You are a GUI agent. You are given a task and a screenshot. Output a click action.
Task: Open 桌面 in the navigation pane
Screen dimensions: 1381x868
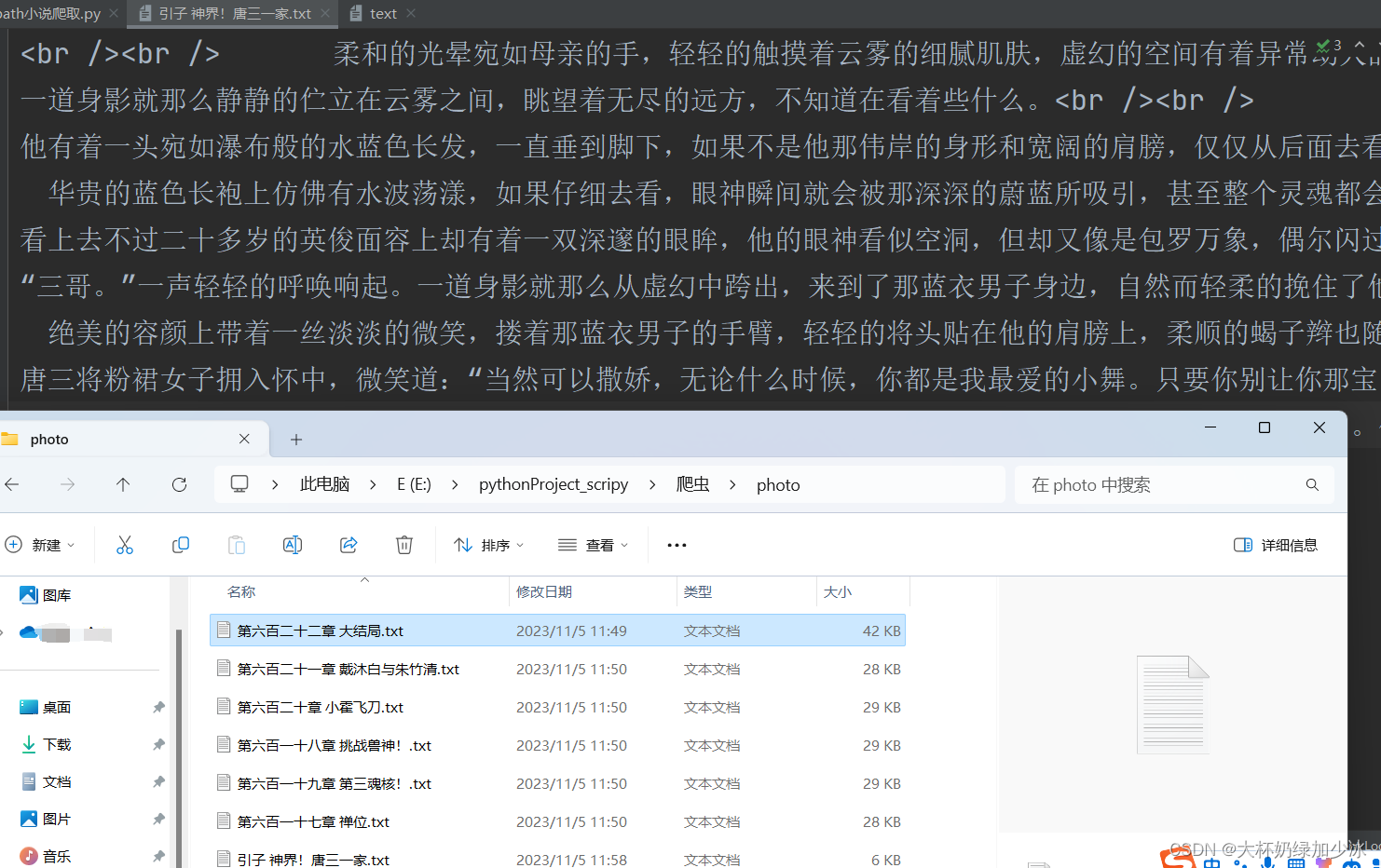47,707
